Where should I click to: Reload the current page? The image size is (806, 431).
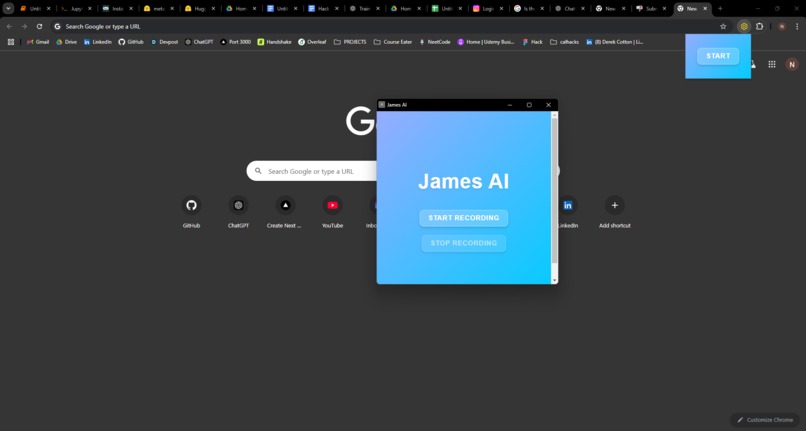click(39, 26)
